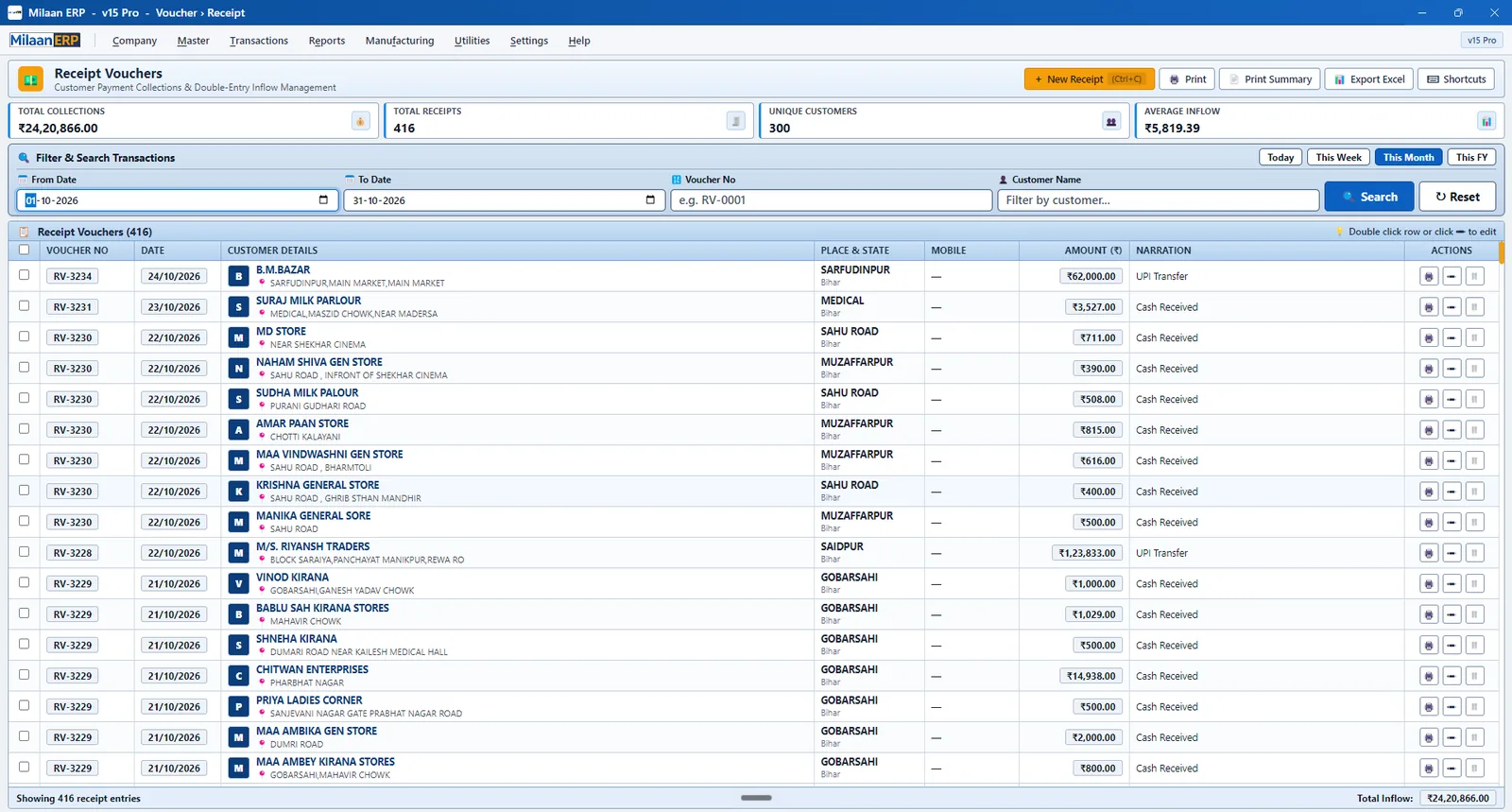Click the Total Collections card icon
Screen dimensions: 1512x812
pyautogui.click(x=360, y=121)
